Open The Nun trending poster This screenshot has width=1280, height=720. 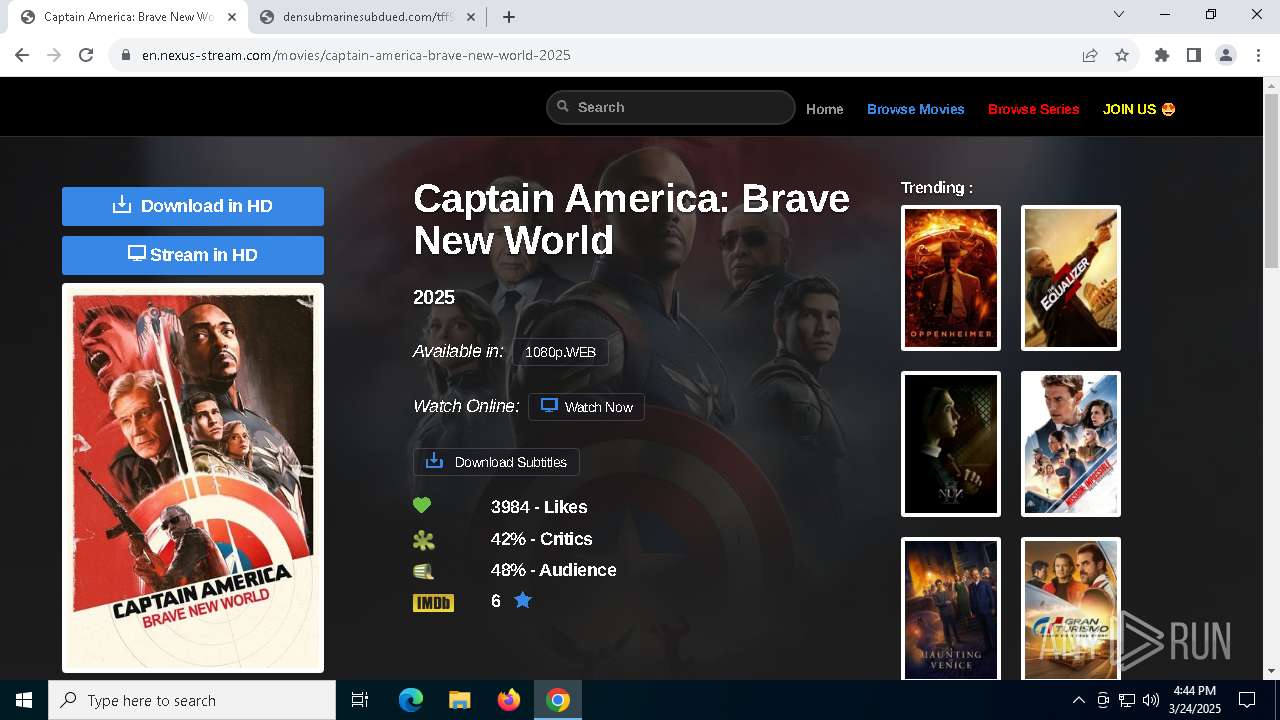951,444
